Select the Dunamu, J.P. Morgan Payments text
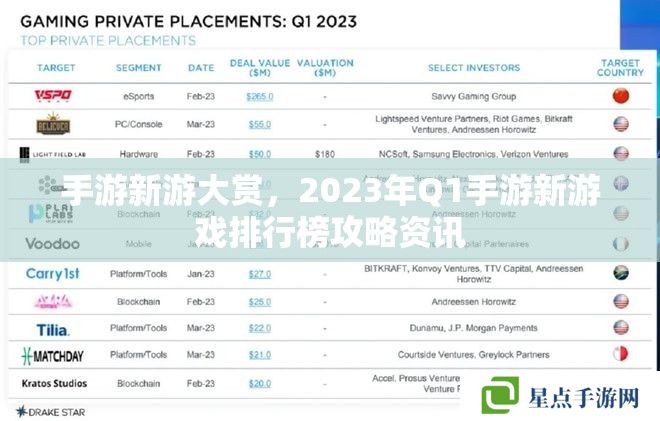 click(474, 328)
